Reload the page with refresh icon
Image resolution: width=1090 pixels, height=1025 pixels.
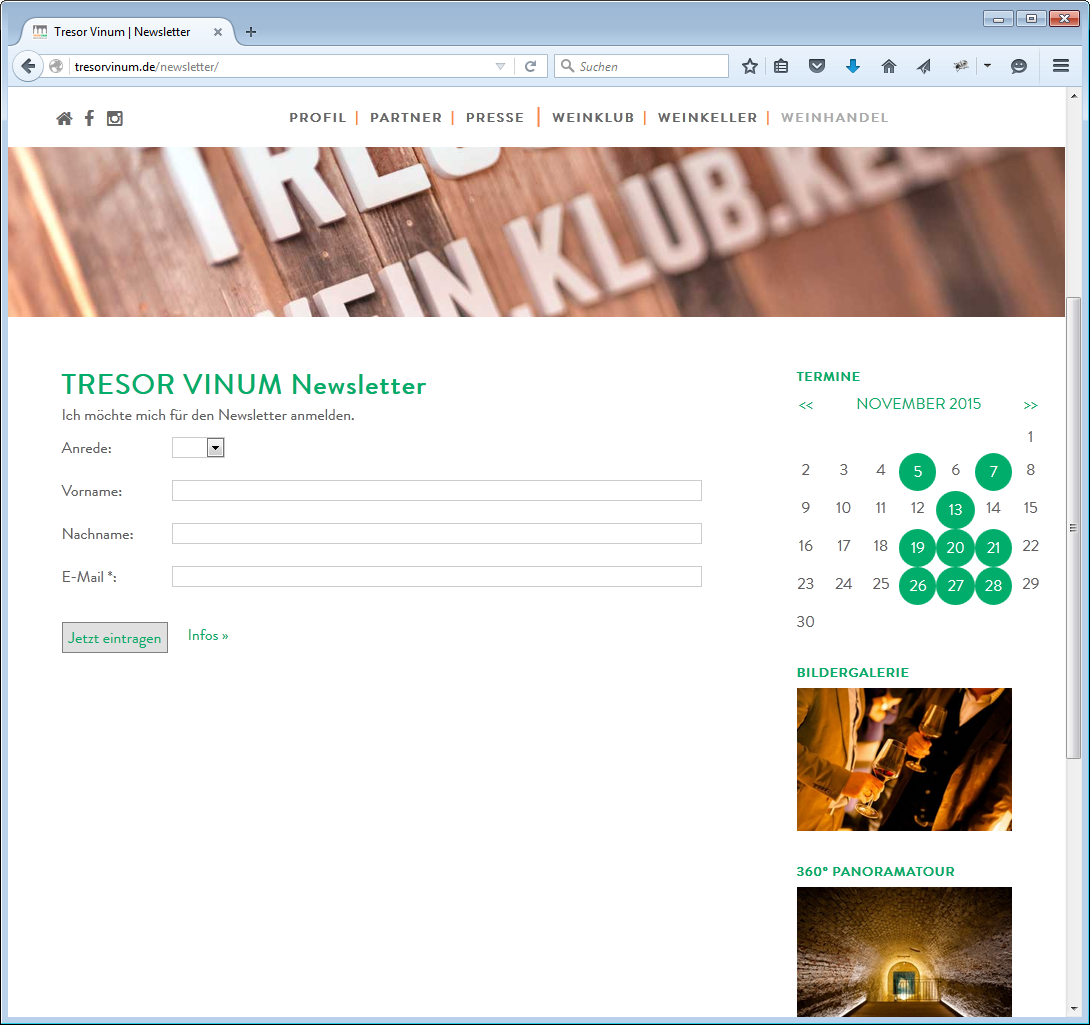coord(530,66)
